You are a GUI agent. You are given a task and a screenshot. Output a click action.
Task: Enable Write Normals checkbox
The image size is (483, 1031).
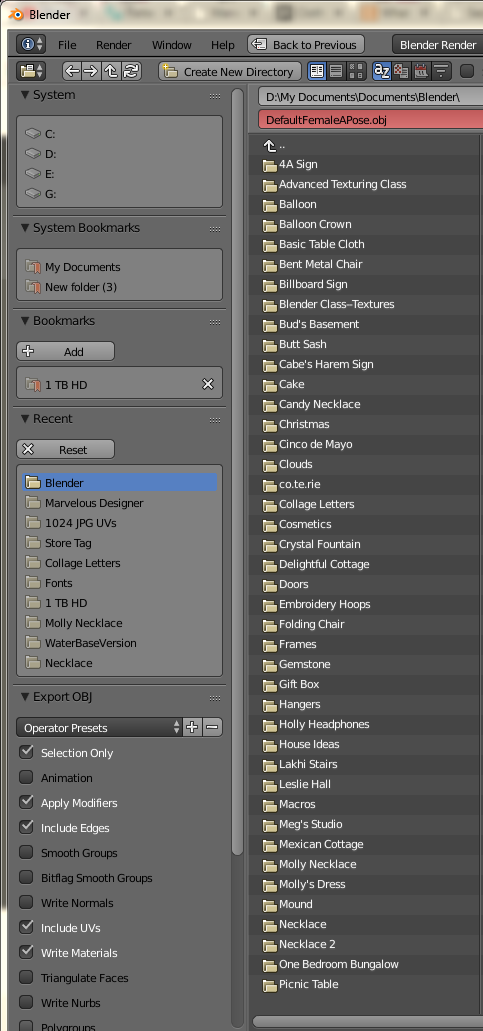coord(26,902)
